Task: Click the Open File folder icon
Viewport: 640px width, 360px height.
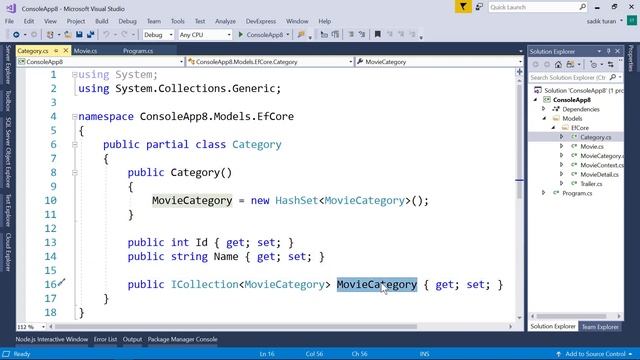Action: point(68,35)
